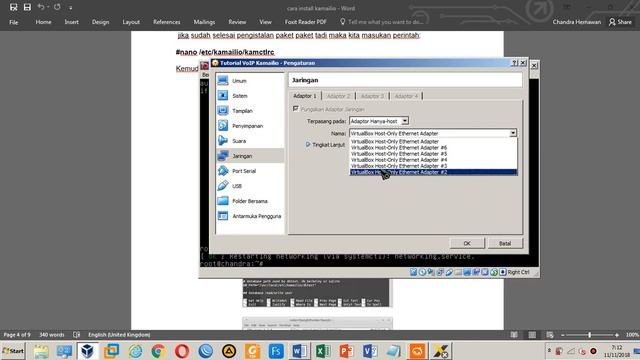The height and width of the screenshot is (360, 640).
Task: Switch to the Adaptor 4 tab
Action: point(406,96)
